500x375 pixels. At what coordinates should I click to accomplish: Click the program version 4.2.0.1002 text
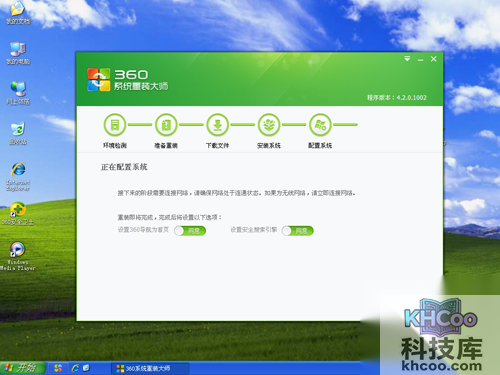point(397,98)
